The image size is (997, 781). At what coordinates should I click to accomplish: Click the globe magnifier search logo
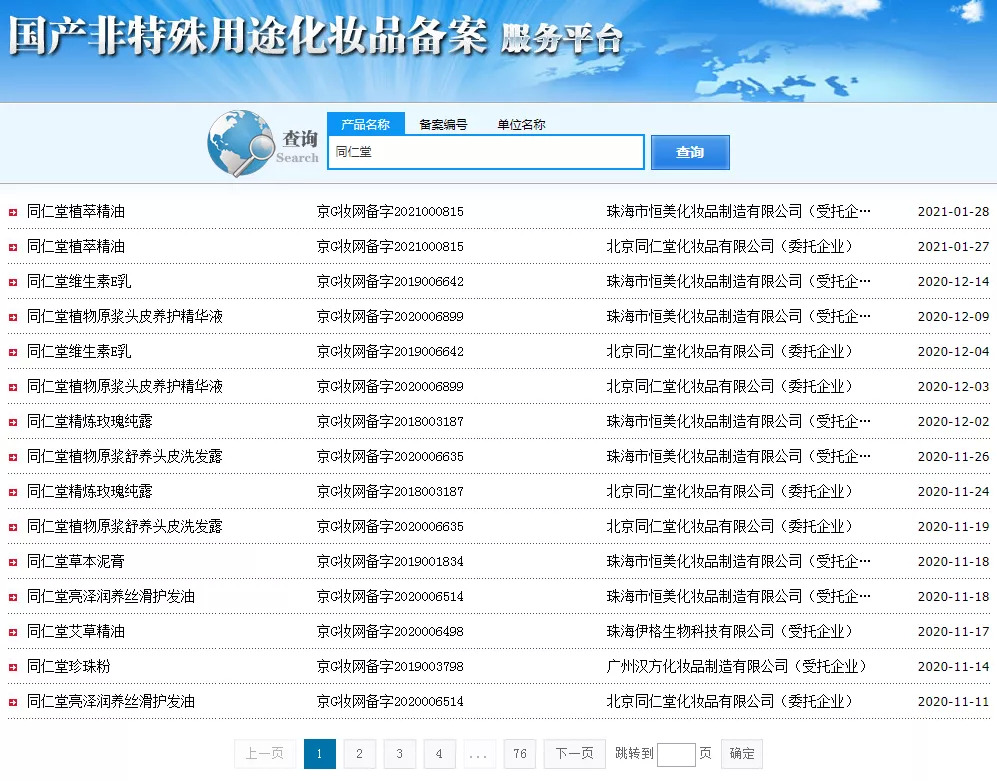tap(240, 143)
